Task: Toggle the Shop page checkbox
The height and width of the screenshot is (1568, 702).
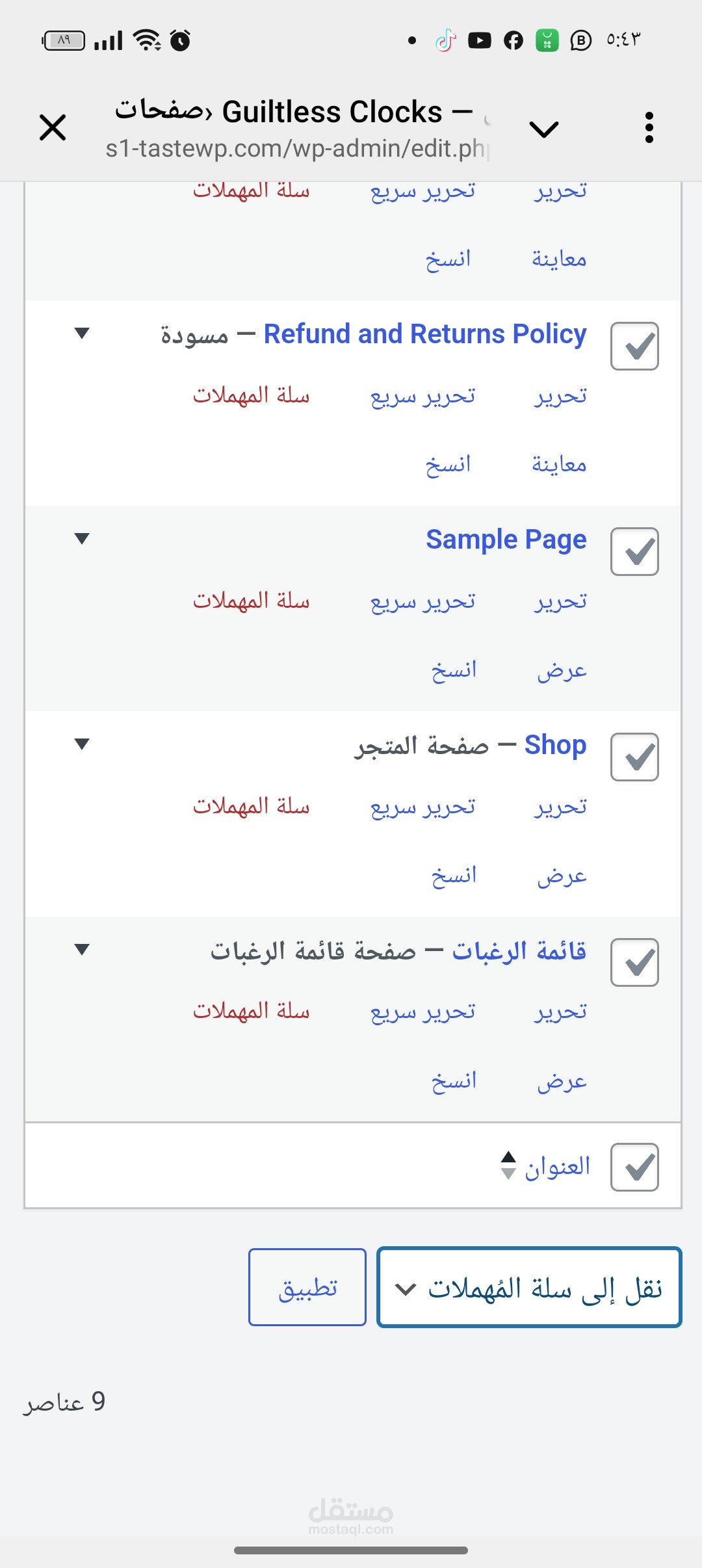Action: pyautogui.click(x=634, y=757)
